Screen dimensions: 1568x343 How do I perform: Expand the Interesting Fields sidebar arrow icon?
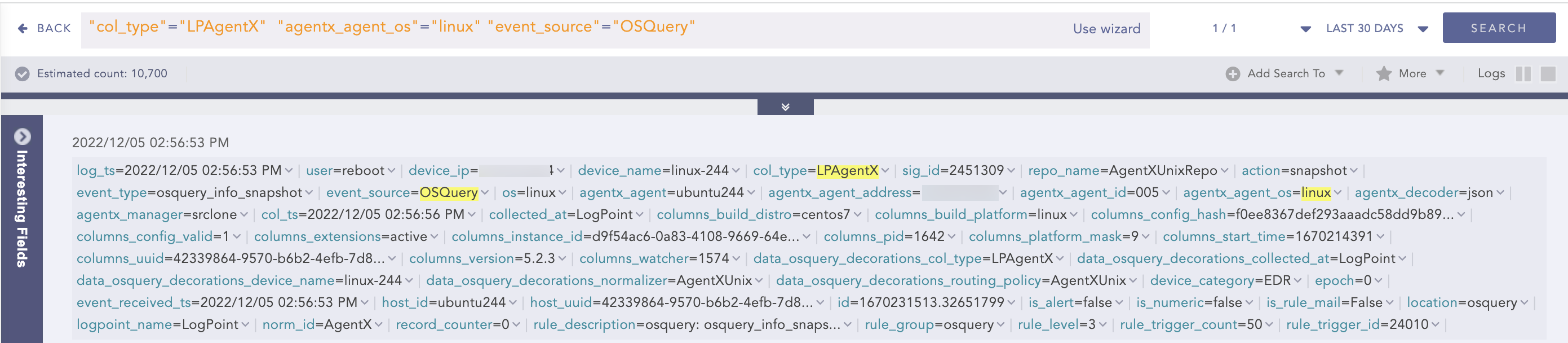tap(23, 136)
